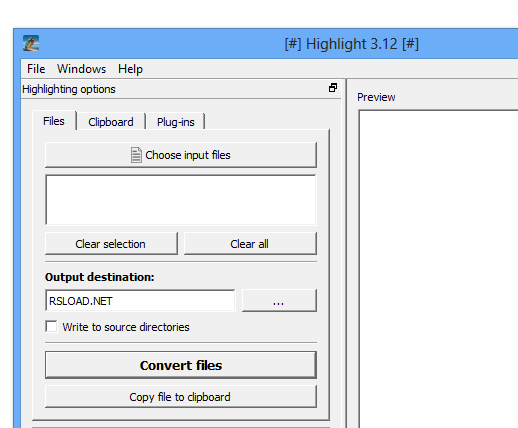Click the Highlight app icon in title bar
518x428 pixels.
coord(31,43)
